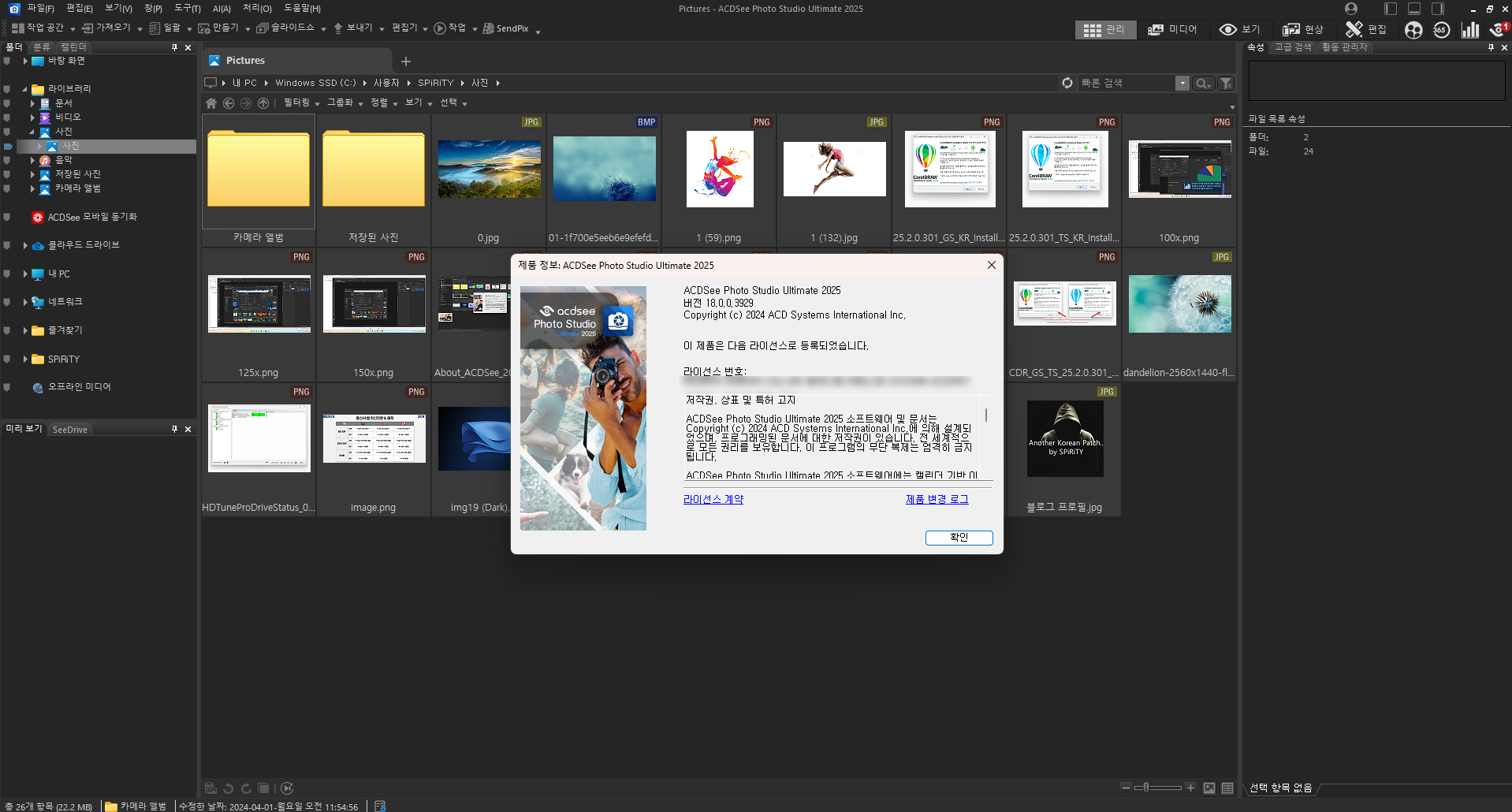Image resolution: width=1512 pixels, height=812 pixels.
Task: Collapse the 라이브러리 tree node
Action: tap(25, 89)
